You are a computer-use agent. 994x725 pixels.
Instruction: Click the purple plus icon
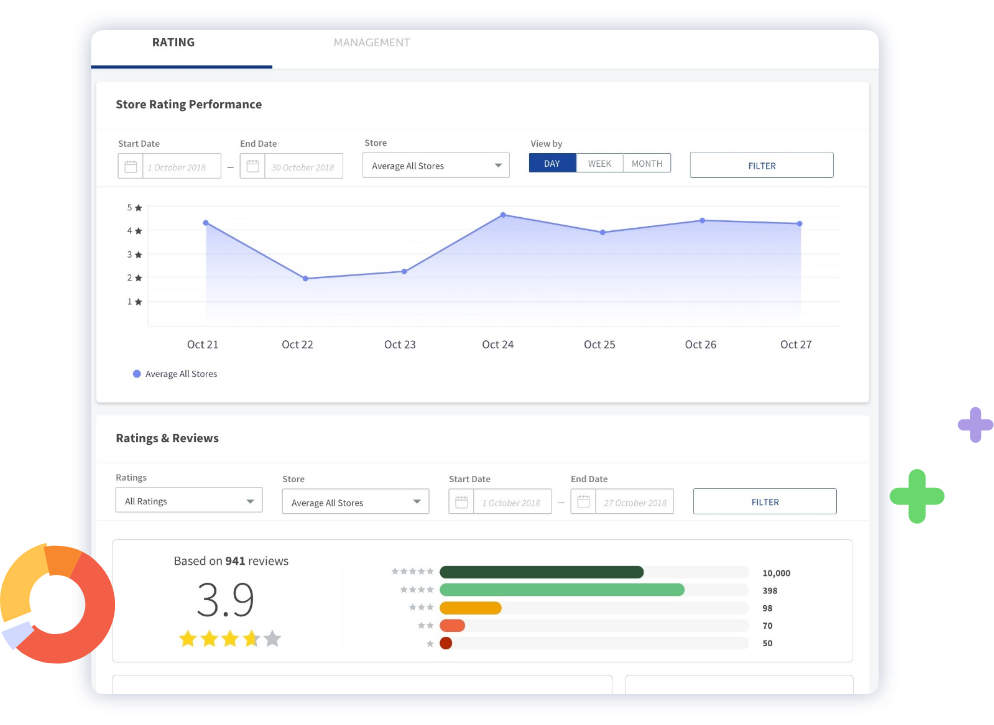(x=975, y=425)
